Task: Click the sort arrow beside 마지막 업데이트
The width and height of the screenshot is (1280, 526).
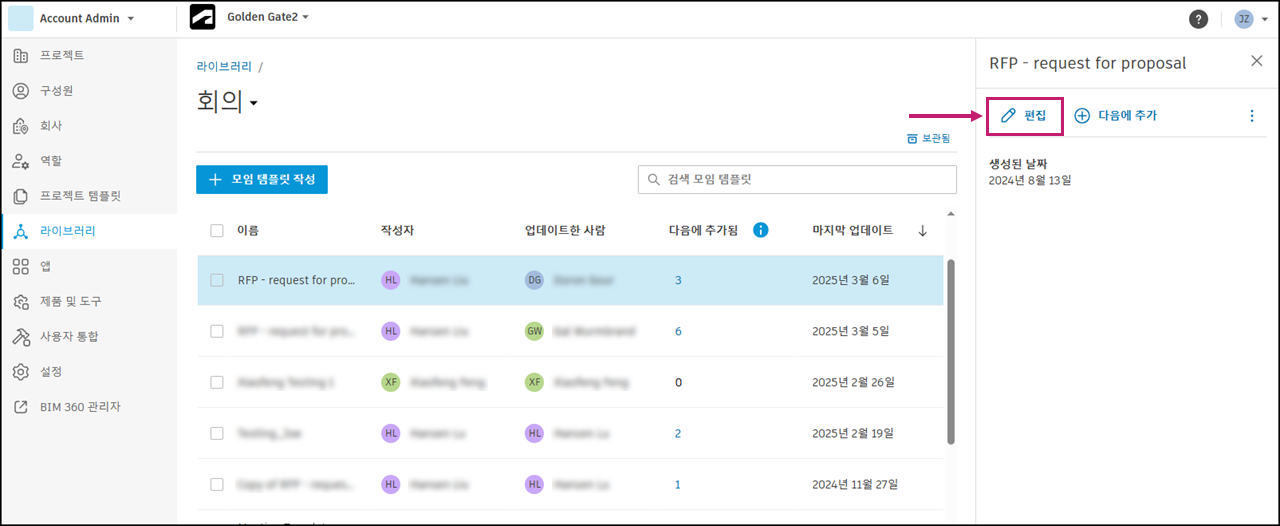Action: click(x=922, y=230)
